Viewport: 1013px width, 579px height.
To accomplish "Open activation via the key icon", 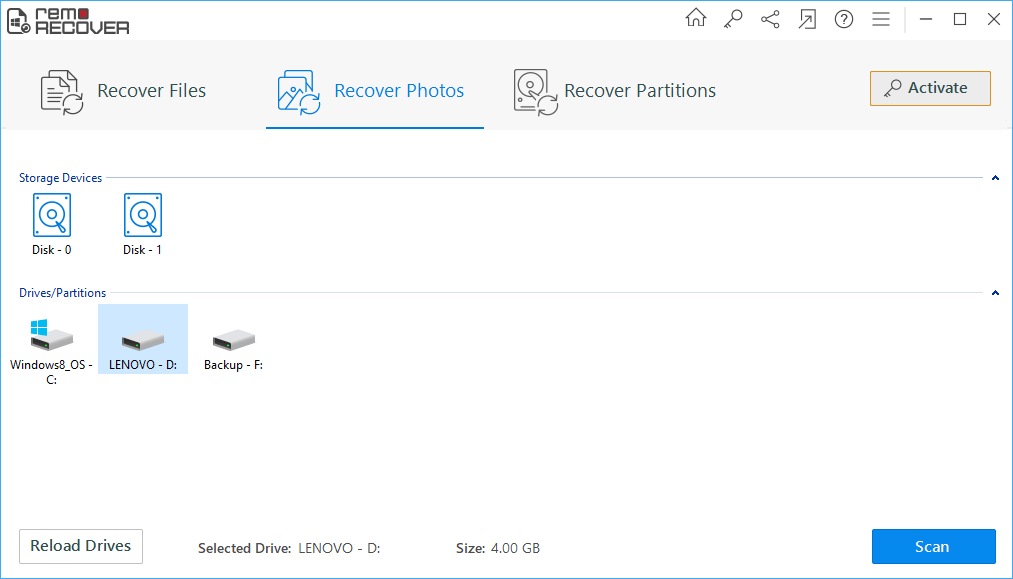I will click(733, 18).
